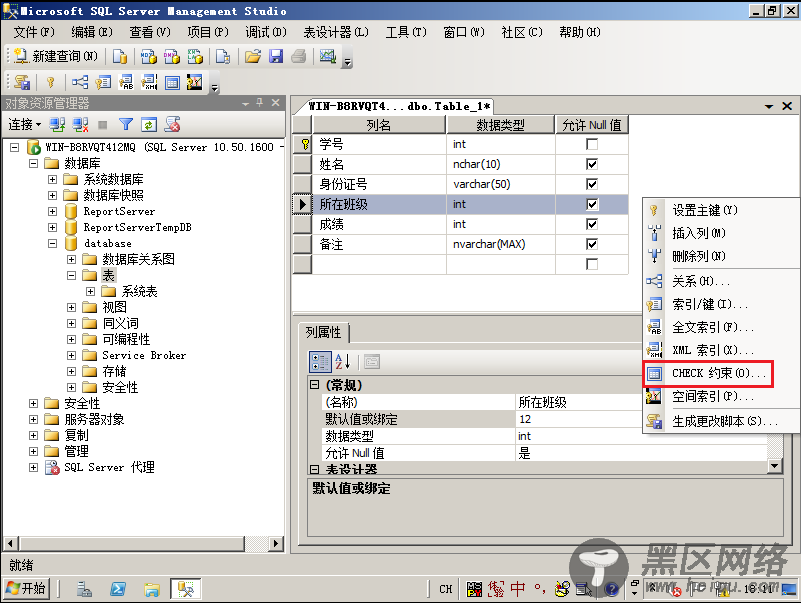The height and width of the screenshot is (603, 801).
Task: Toggle Allow Null checkbox for 所在班级
Action: [x=592, y=204]
